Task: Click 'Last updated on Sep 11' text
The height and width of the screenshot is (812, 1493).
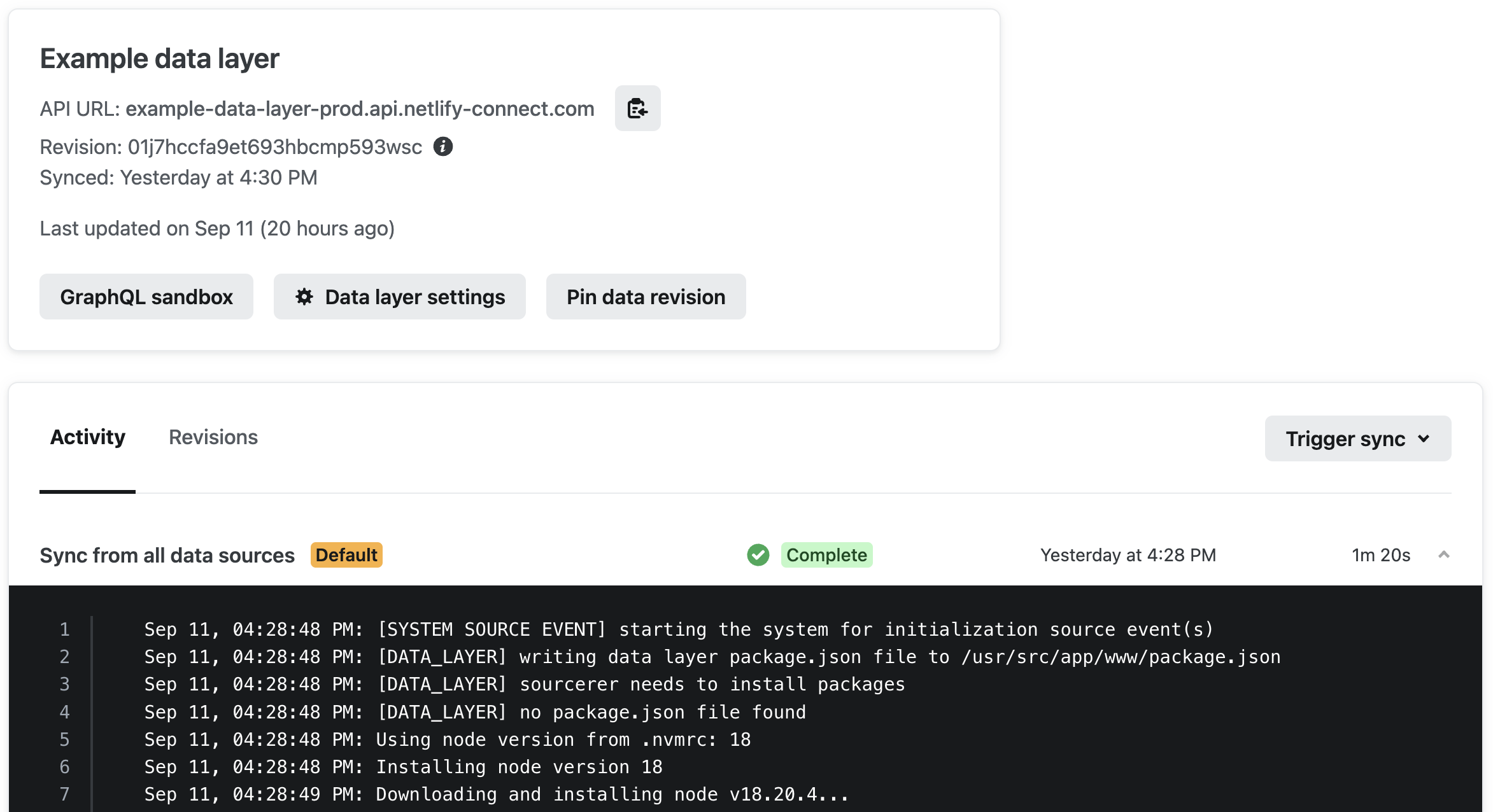Action: point(217,228)
